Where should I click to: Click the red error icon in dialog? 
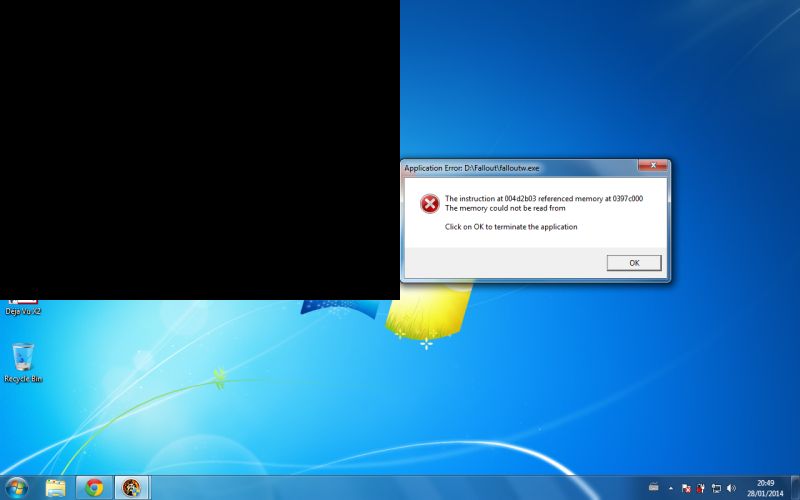430,204
